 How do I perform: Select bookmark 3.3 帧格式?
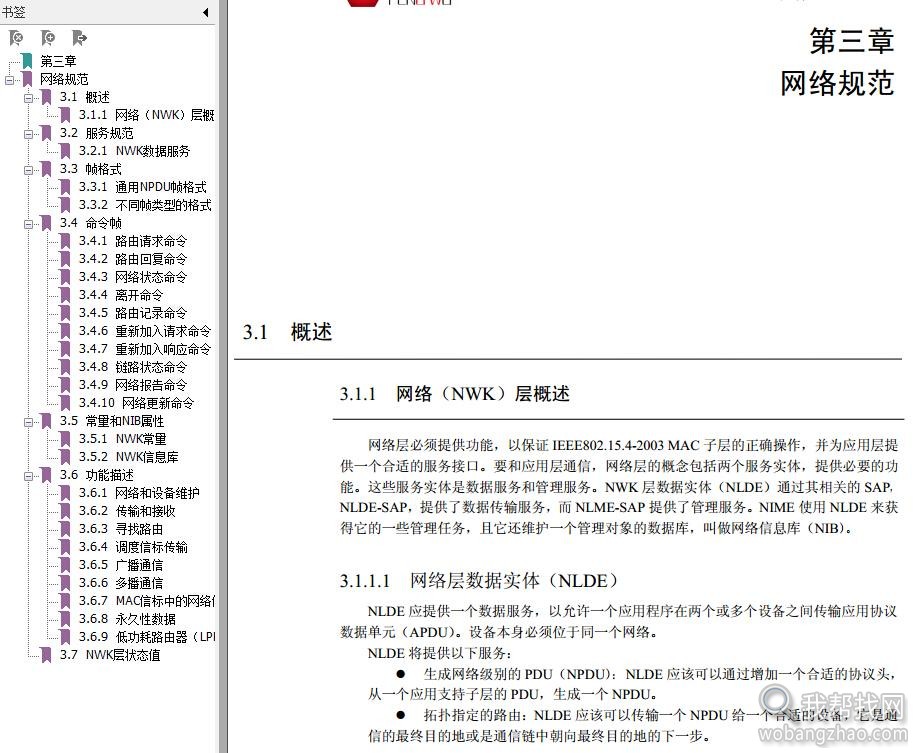coord(90,169)
